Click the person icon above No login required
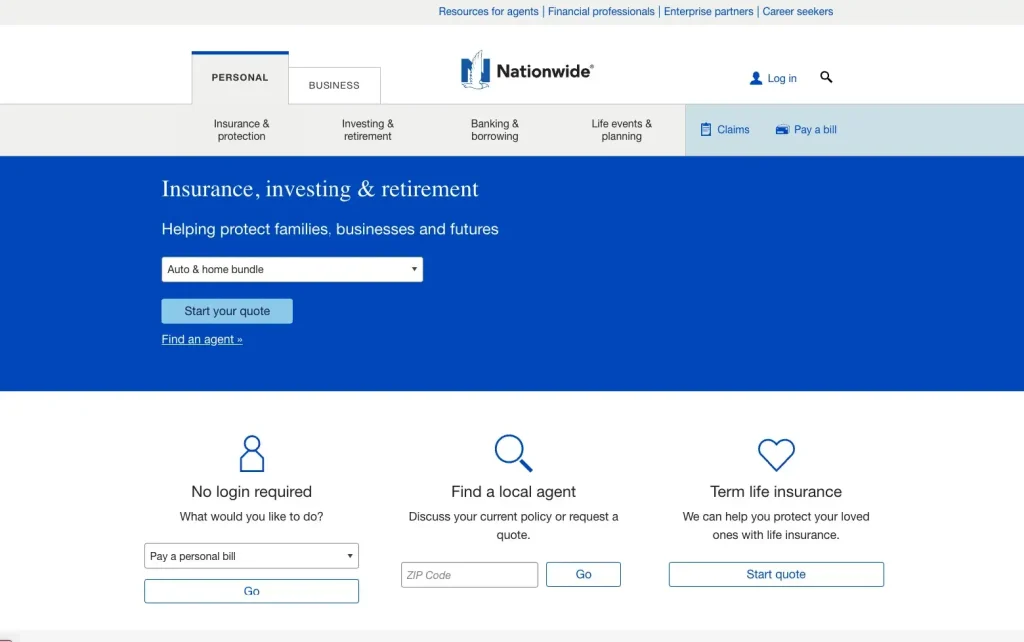The width and height of the screenshot is (1024, 642). [251, 453]
